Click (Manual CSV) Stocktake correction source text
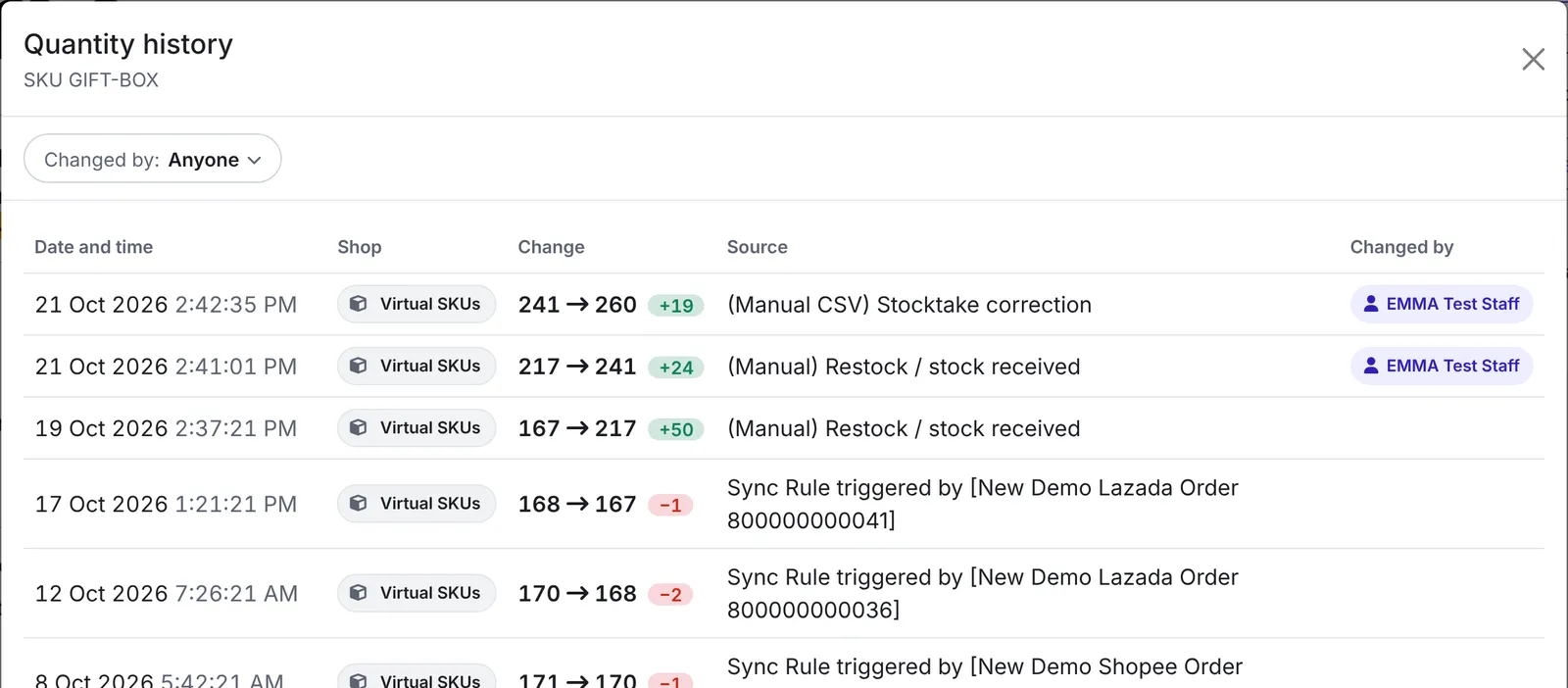Viewport: 1568px width, 688px height. 909,305
